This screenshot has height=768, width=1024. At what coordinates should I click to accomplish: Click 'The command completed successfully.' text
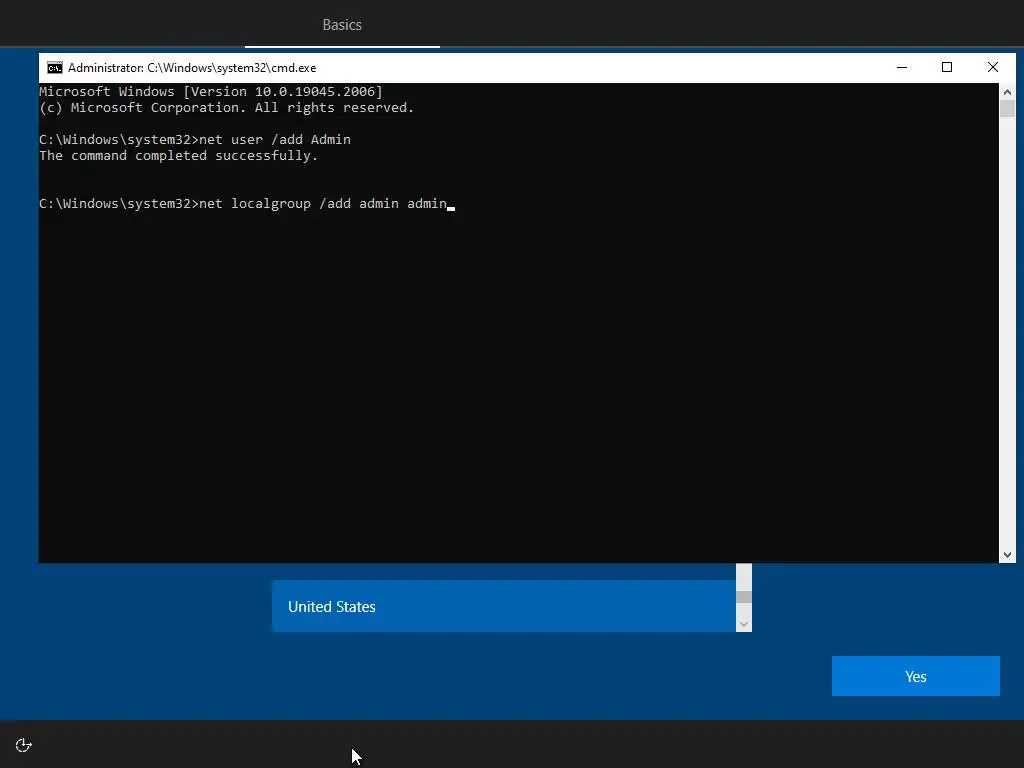[178, 155]
